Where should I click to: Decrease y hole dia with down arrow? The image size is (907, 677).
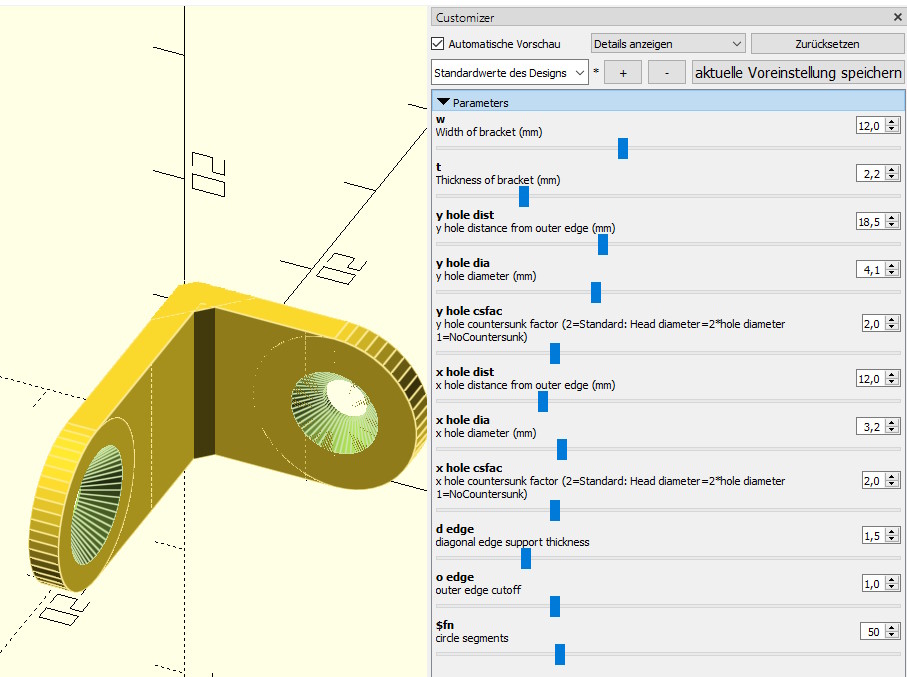[893, 274]
